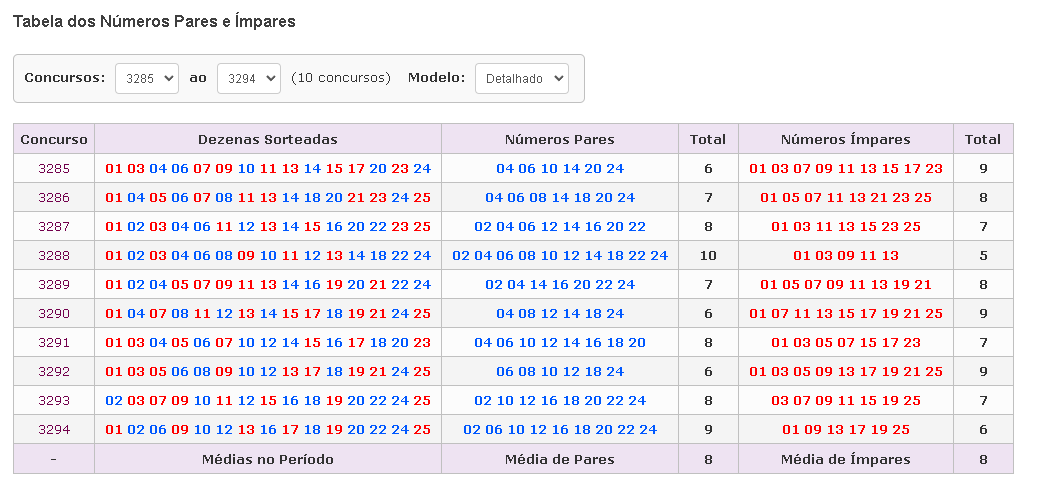Click the Média de Ímpares cell

pos(846,459)
